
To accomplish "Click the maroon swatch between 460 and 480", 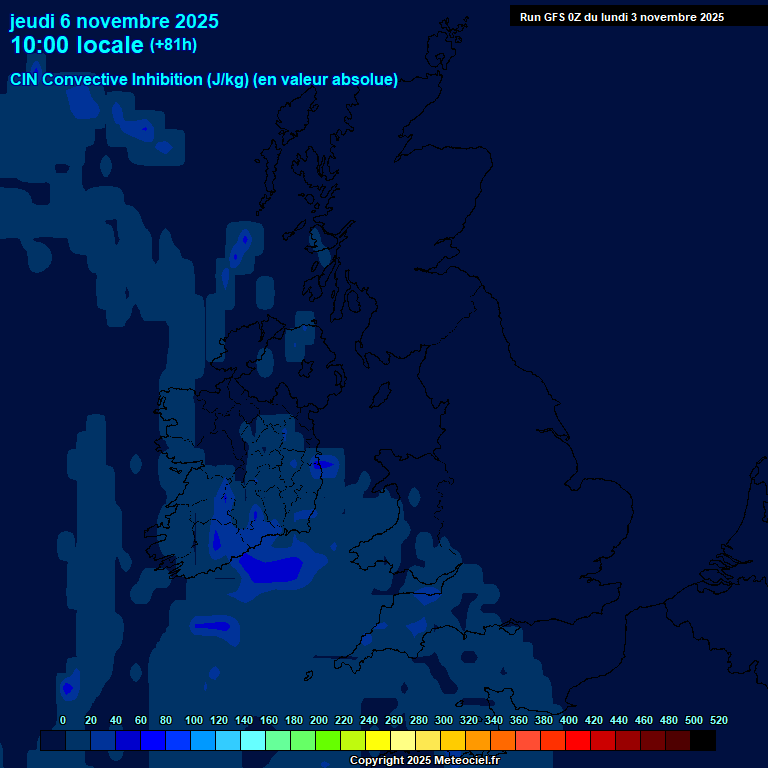I will [x=652, y=740].
